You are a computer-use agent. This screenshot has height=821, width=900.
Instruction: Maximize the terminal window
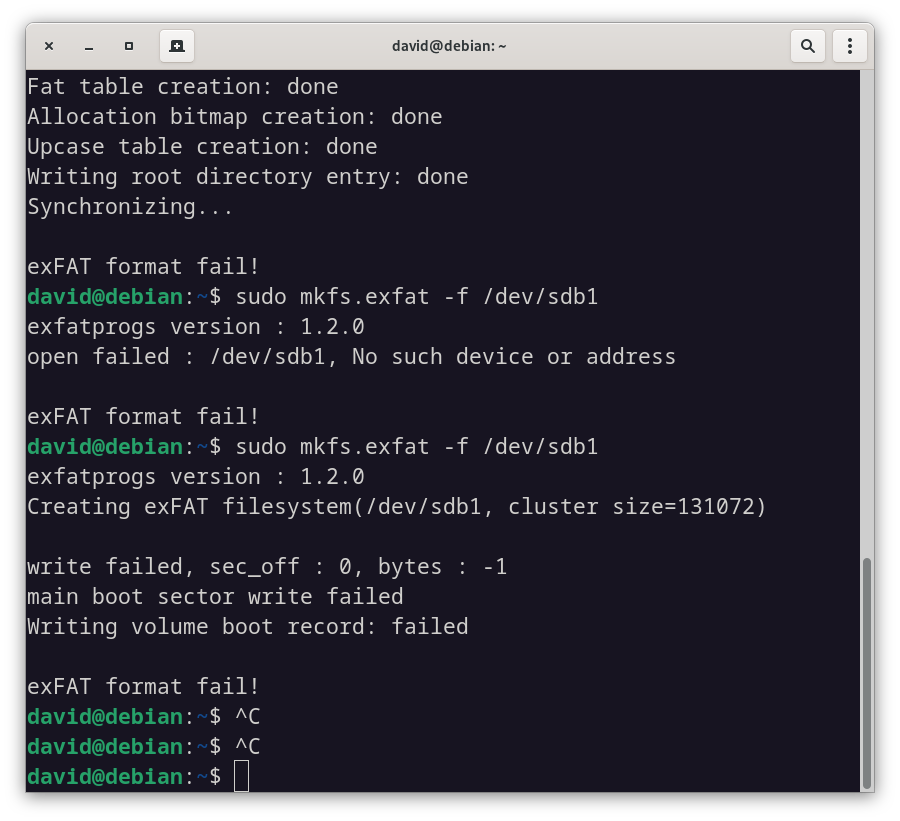coord(129,46)
